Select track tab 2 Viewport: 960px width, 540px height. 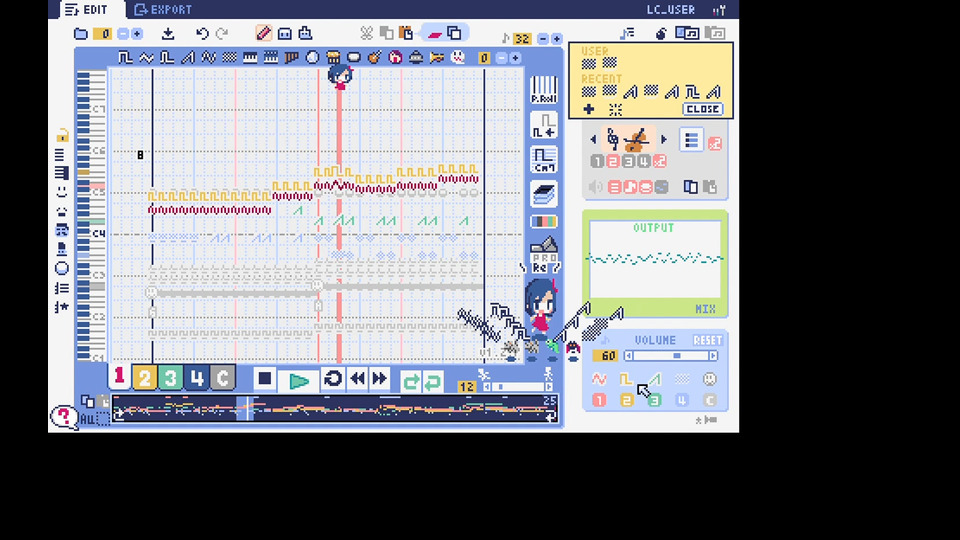click(x=144, y=378)
